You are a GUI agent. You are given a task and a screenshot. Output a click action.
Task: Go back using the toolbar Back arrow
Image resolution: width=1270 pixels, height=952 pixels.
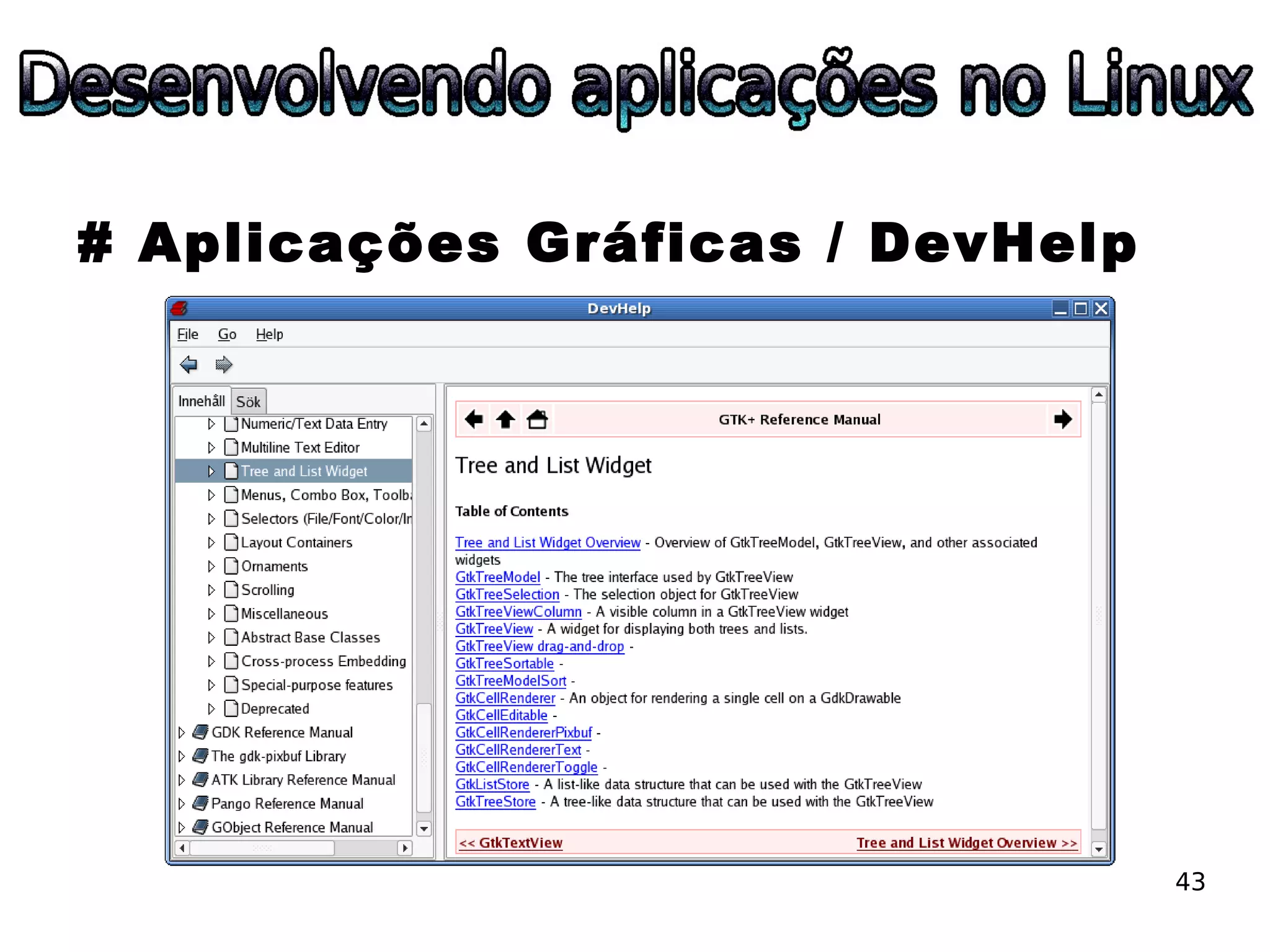coord(189,364)
